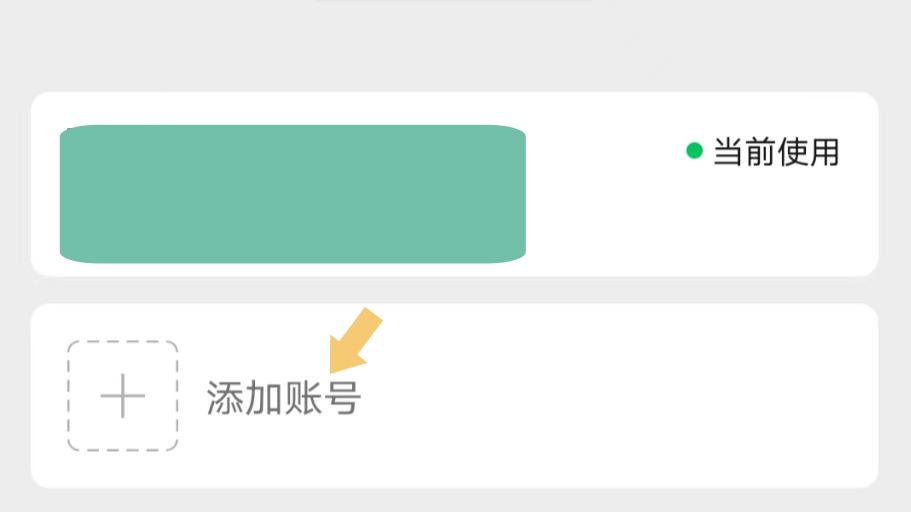The width and height of the screenshot is (911, 512).
Task: Click the 使用 characters in status label
Action: tap(808, 152)
